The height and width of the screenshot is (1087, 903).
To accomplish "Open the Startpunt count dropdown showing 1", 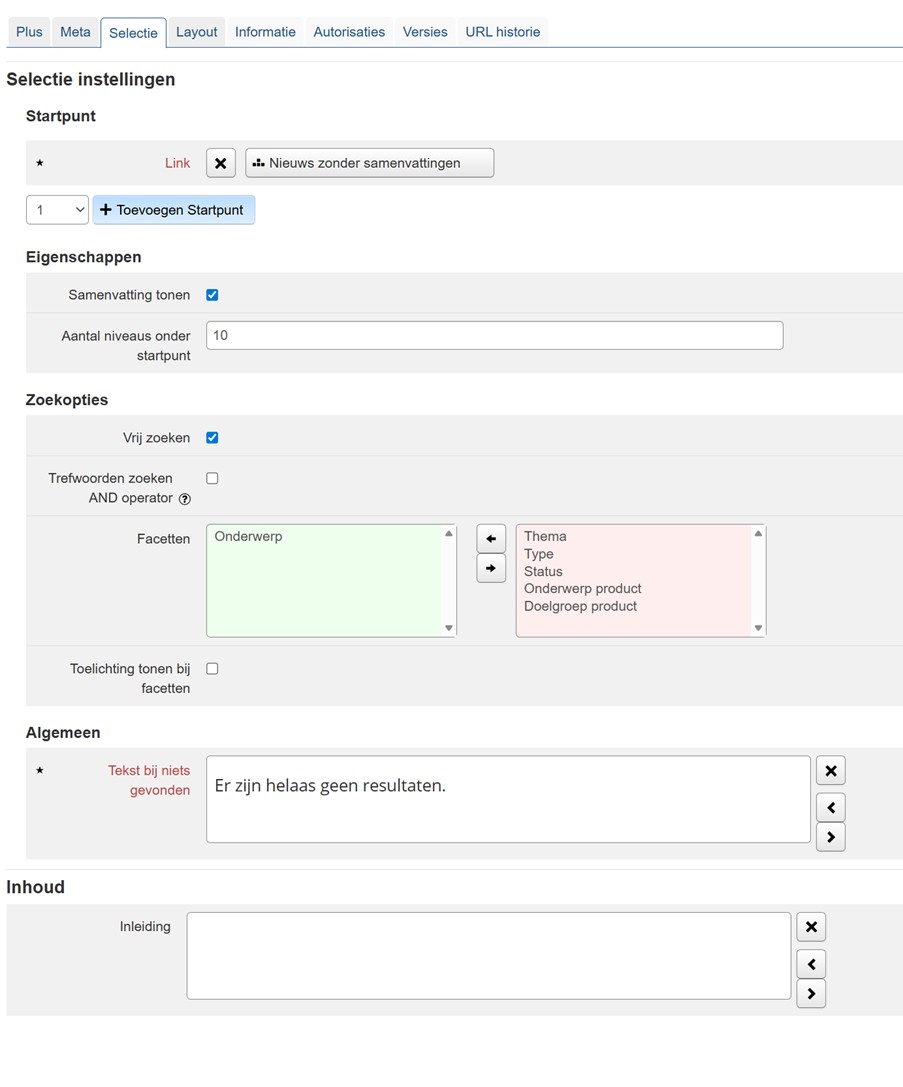I will tap(57, 210).
